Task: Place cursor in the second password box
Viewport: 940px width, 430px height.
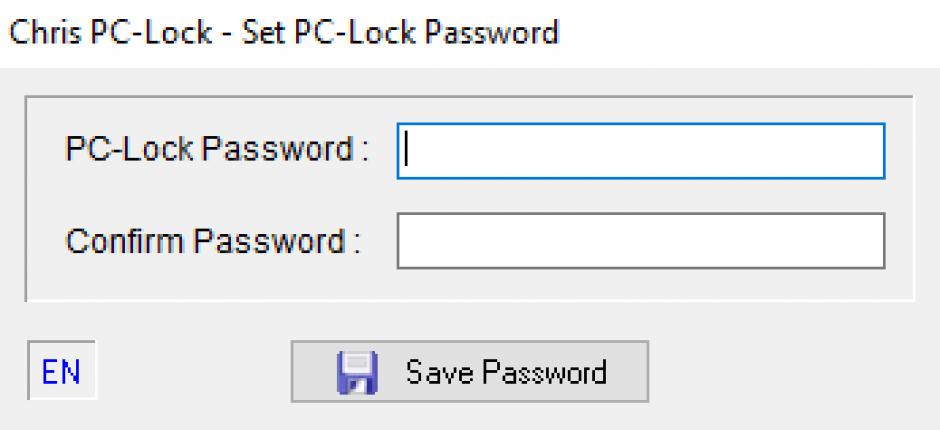Action: click(641, 240)
